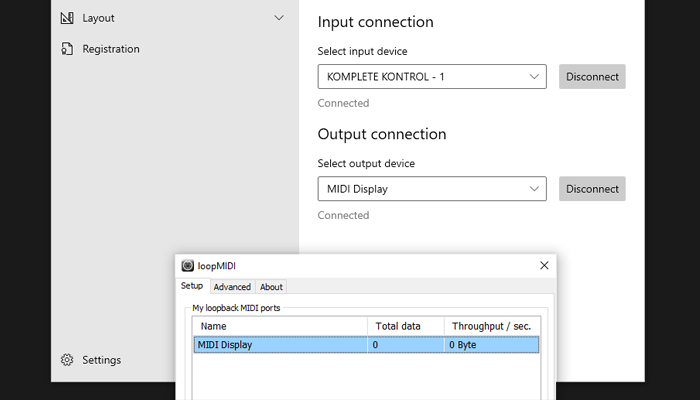Disconnect the KOMPLETE KONTROL input device
This screenshot has height=400, width=700.
(x=592, y=76)
